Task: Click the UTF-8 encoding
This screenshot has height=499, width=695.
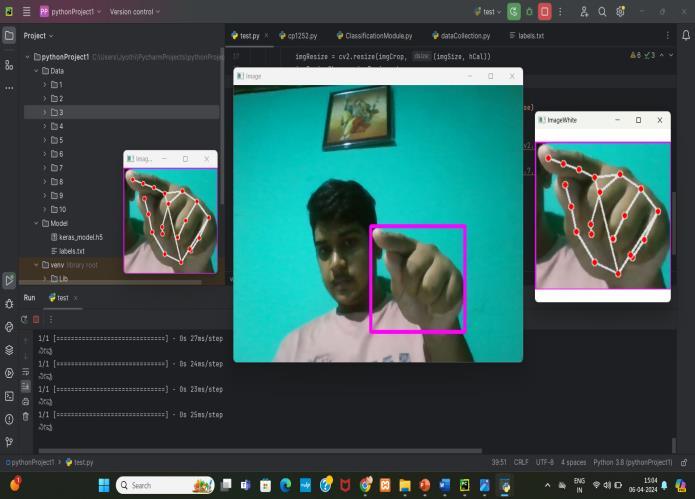Action: (x=545, y=462)
